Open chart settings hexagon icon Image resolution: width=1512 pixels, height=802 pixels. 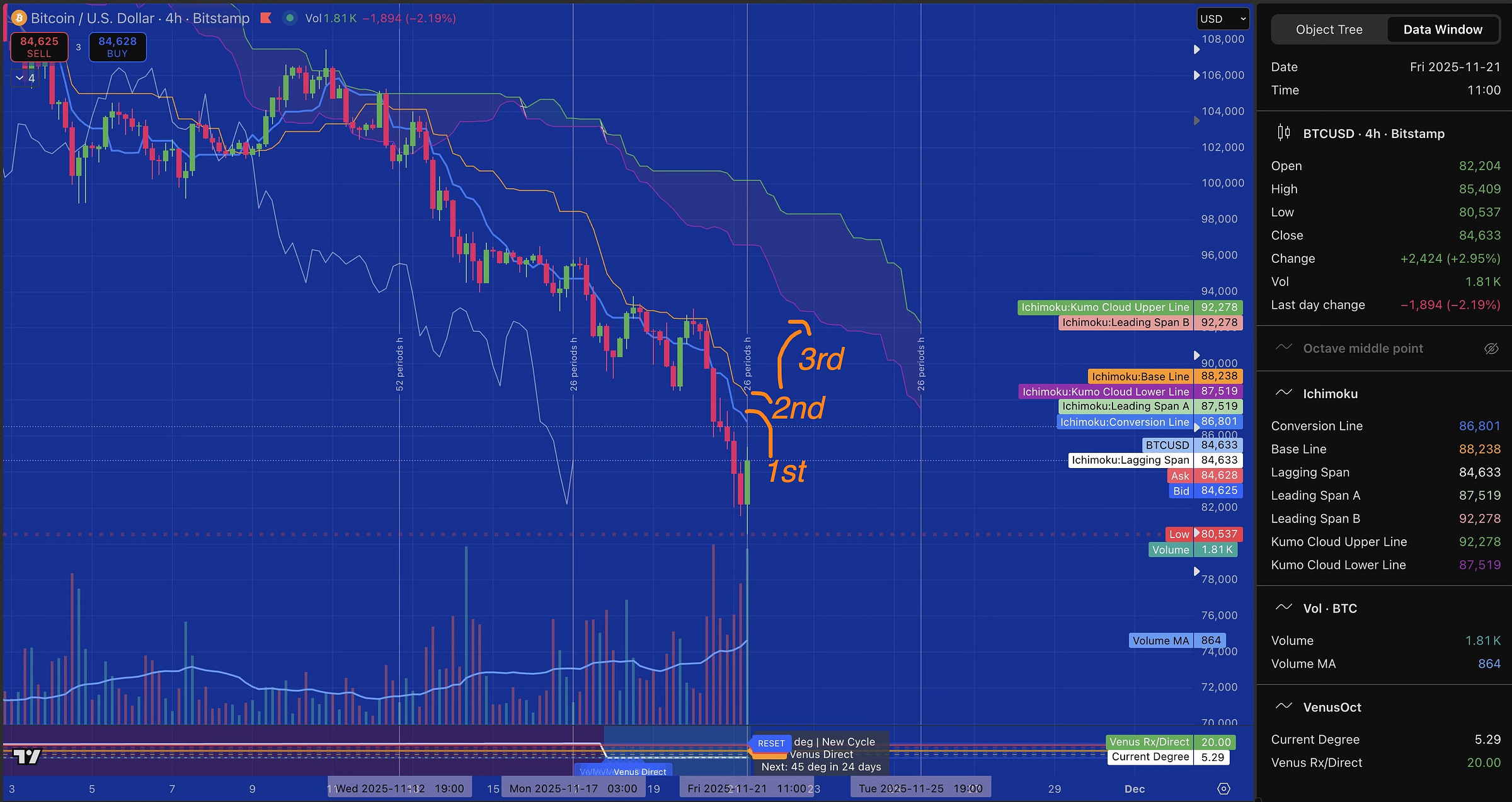(1223, 789)
